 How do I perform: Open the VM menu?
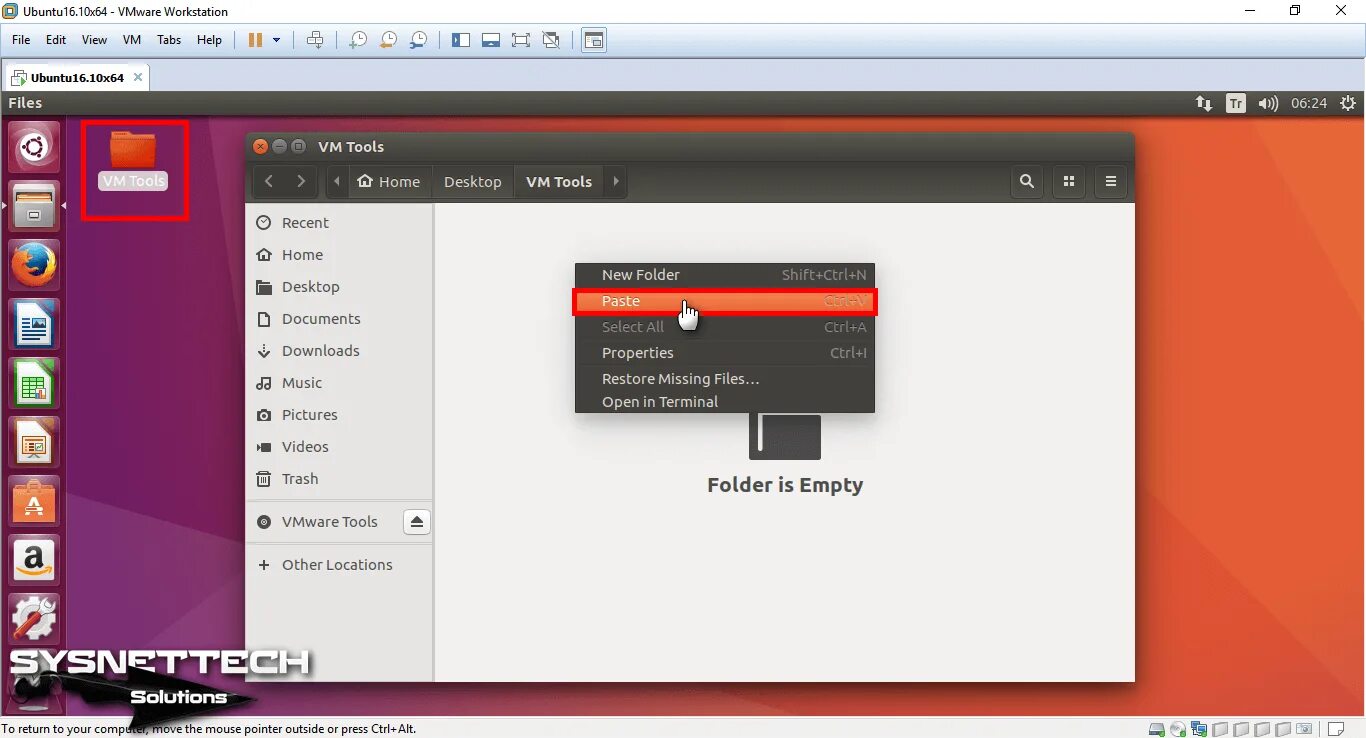pos(132,40)
